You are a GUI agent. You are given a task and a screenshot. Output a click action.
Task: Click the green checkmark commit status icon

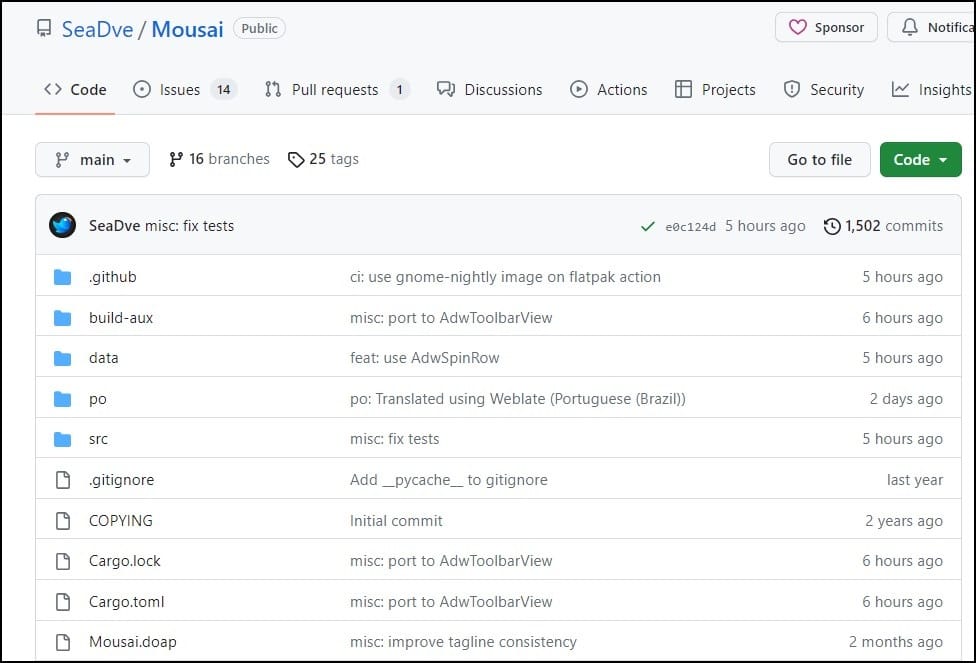647,226
